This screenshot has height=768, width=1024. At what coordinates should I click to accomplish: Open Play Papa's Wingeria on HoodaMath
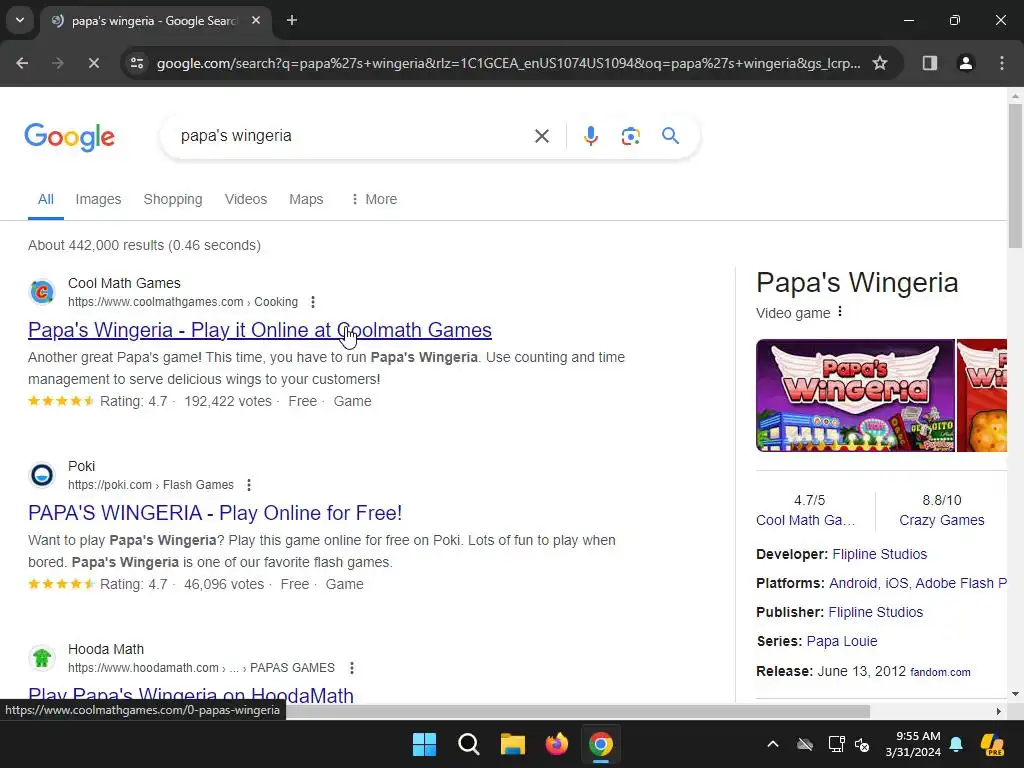(191, 695)
